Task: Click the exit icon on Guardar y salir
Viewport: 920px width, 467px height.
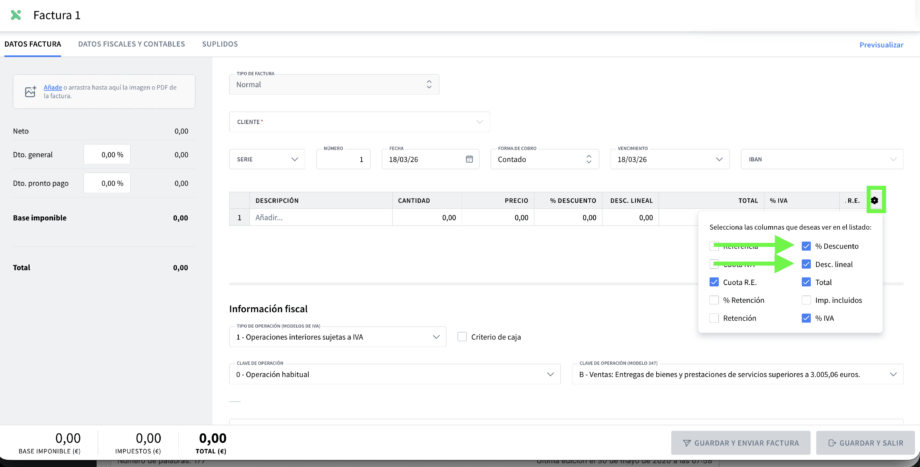Action: coord(832,442)
